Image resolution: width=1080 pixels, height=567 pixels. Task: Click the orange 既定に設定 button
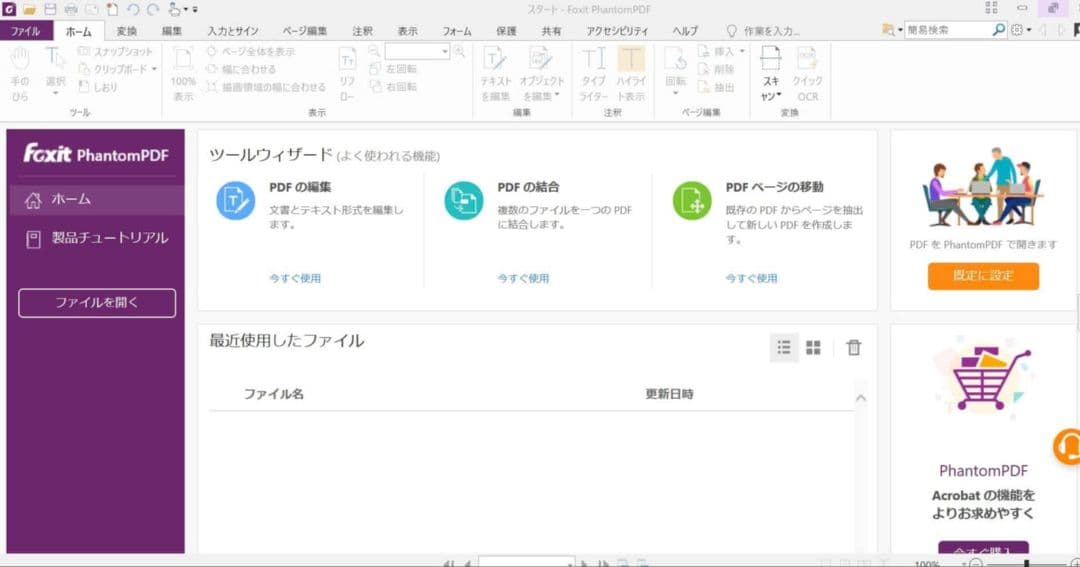pyautogui.click(x=983, y=276)
